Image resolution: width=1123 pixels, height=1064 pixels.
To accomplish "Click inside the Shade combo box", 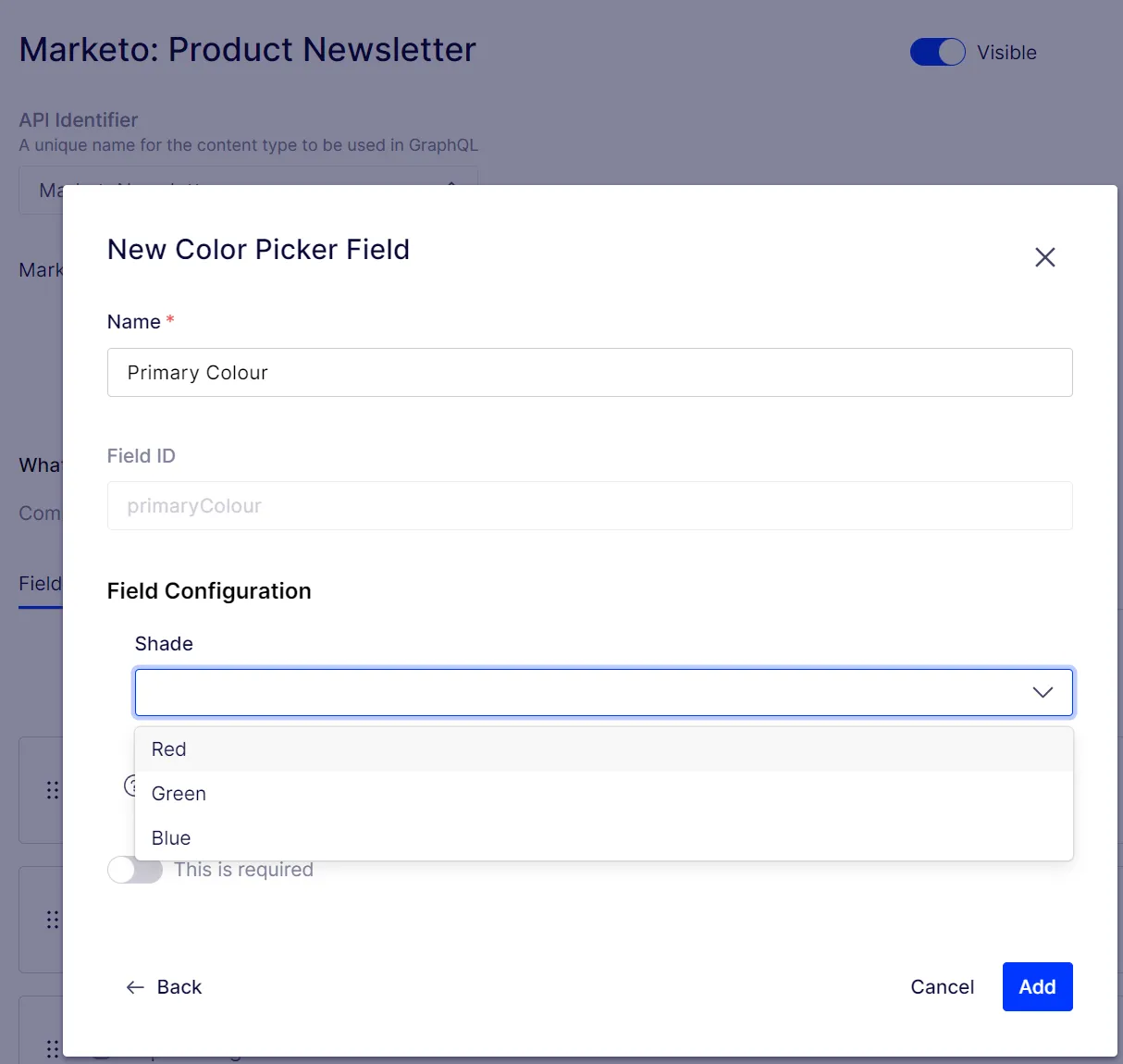I will [603, 692].
